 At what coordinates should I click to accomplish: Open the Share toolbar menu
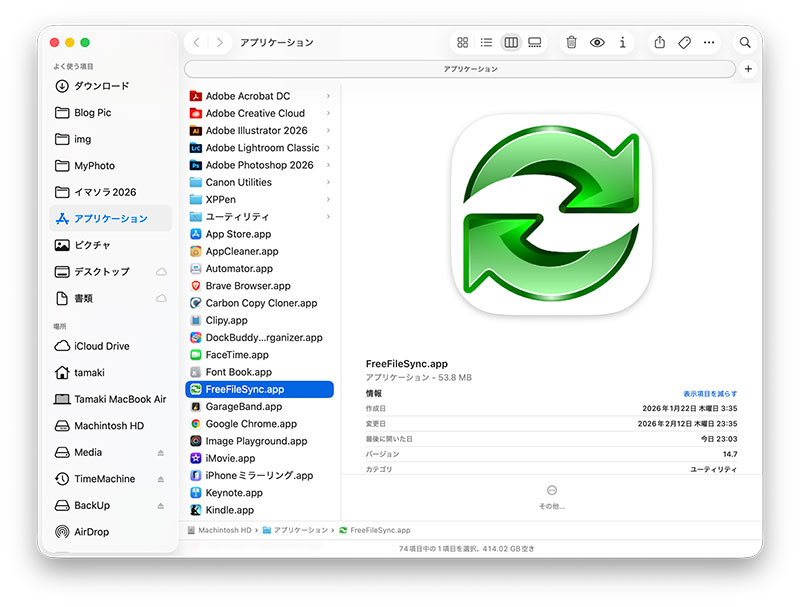[x=660, y=43]
